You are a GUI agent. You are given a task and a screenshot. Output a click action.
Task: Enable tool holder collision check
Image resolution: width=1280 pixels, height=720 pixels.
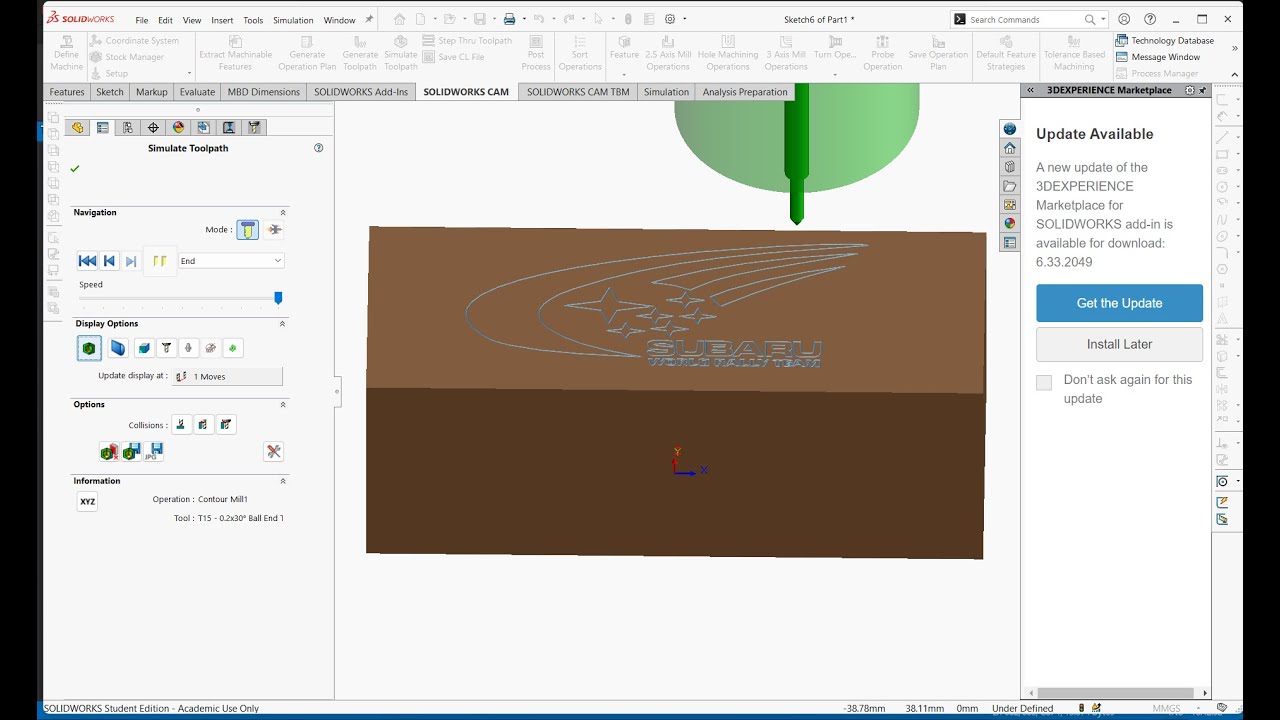click(x=227, y=425)
